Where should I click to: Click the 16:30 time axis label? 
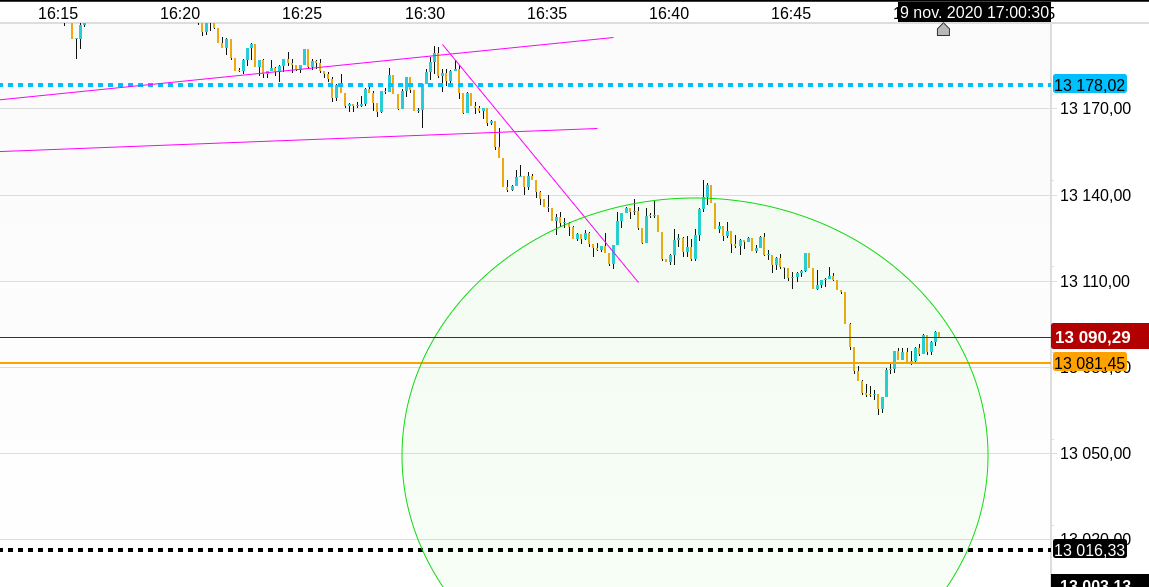[424, 13]
